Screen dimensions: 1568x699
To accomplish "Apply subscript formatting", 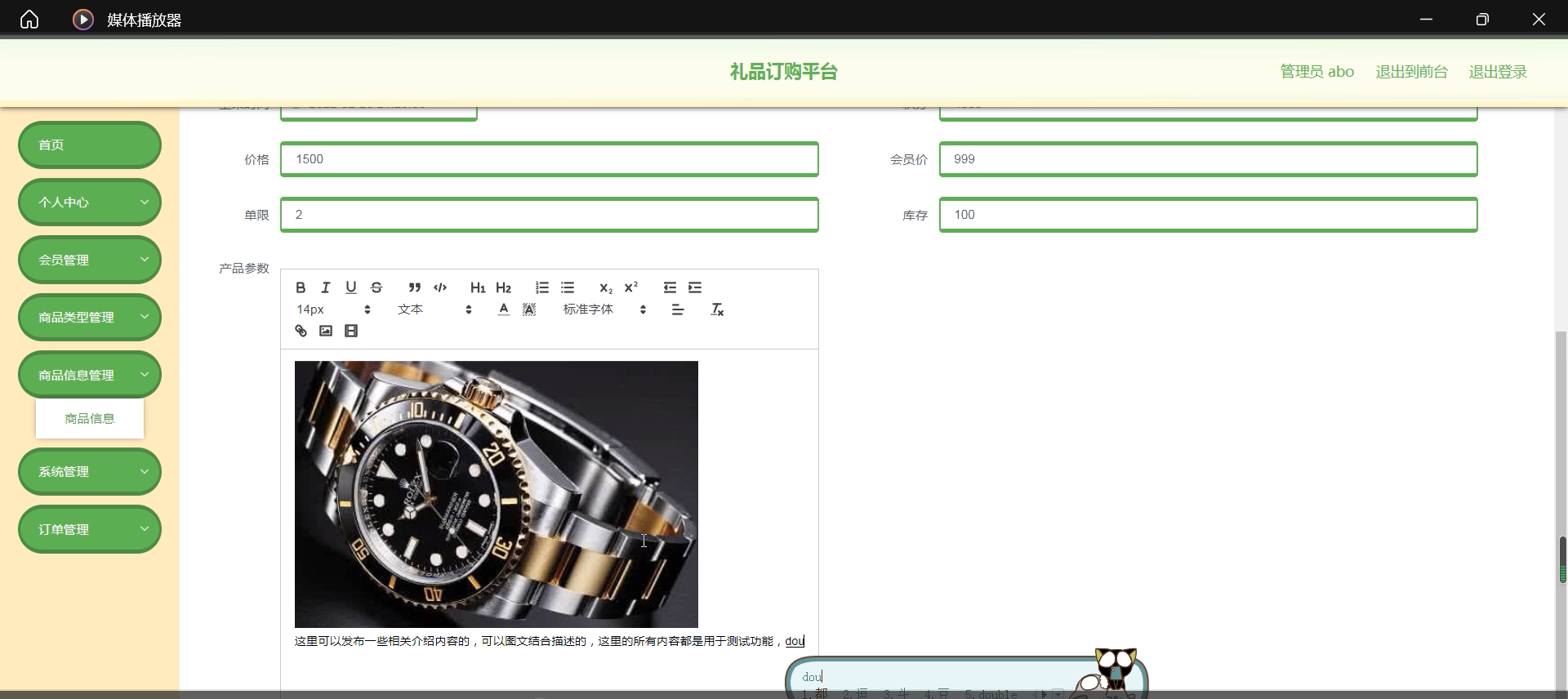I will 606,287.
